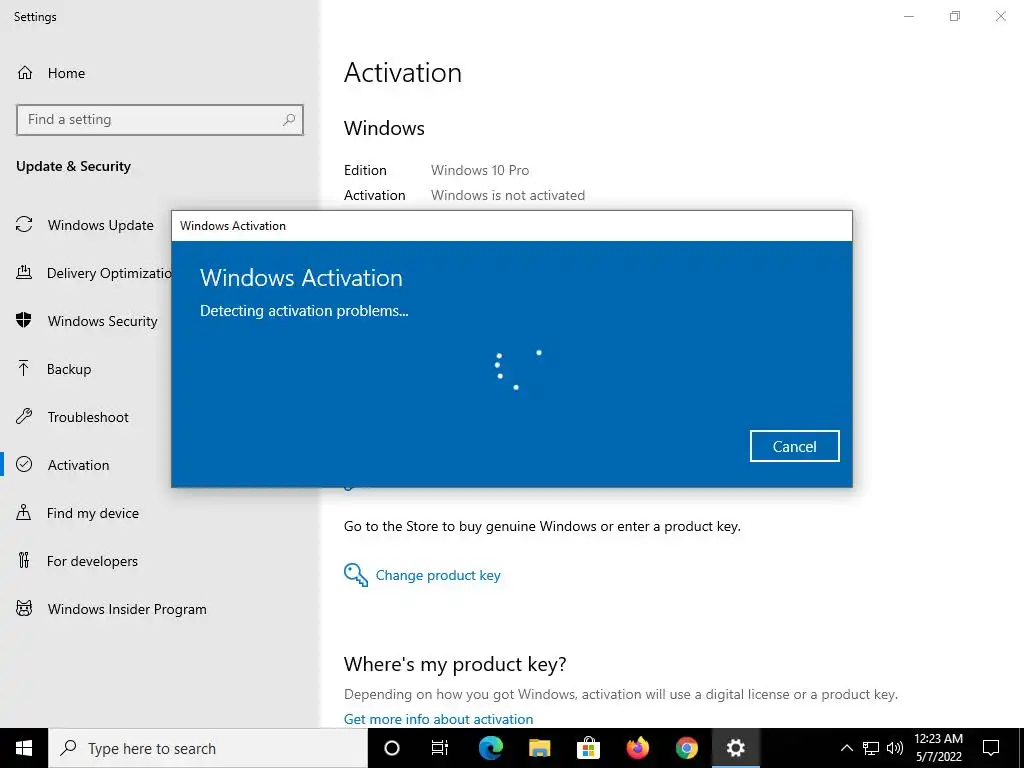Focus the Find a setting search box

point(160,120)
